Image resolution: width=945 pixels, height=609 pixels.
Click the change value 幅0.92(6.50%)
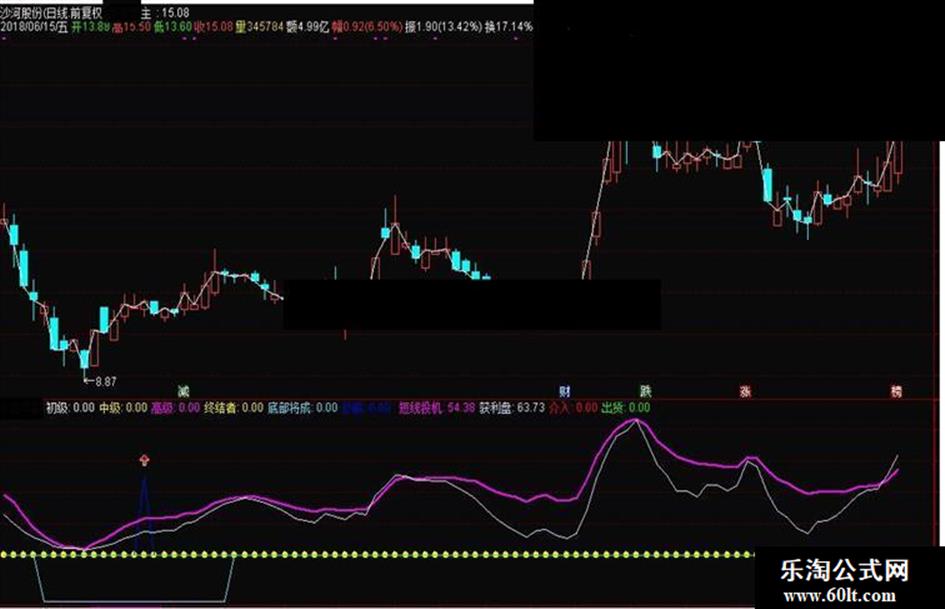pyautogui.click(x=366, y=27)
